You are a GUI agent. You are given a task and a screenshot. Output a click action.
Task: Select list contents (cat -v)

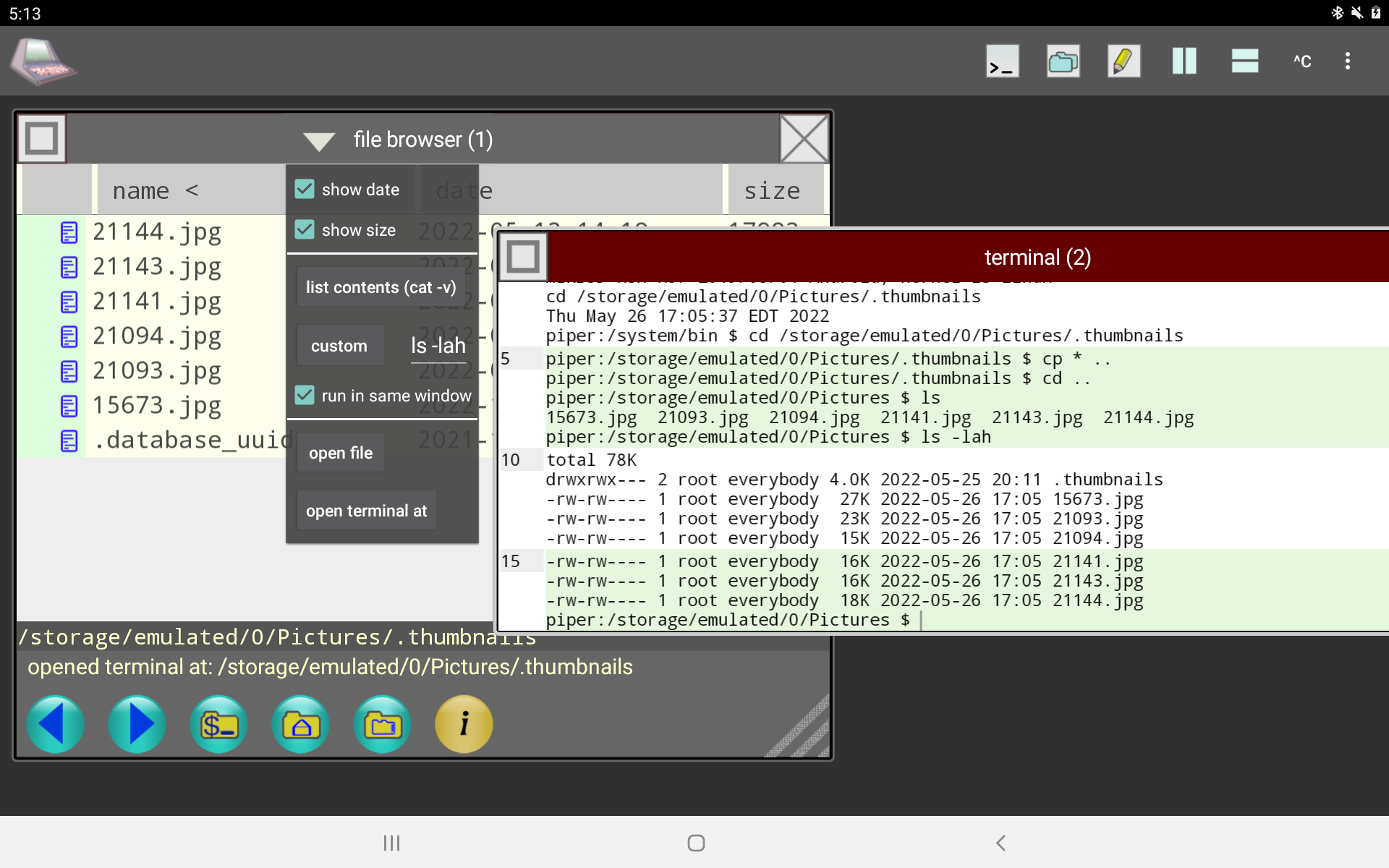click(381, 286)
